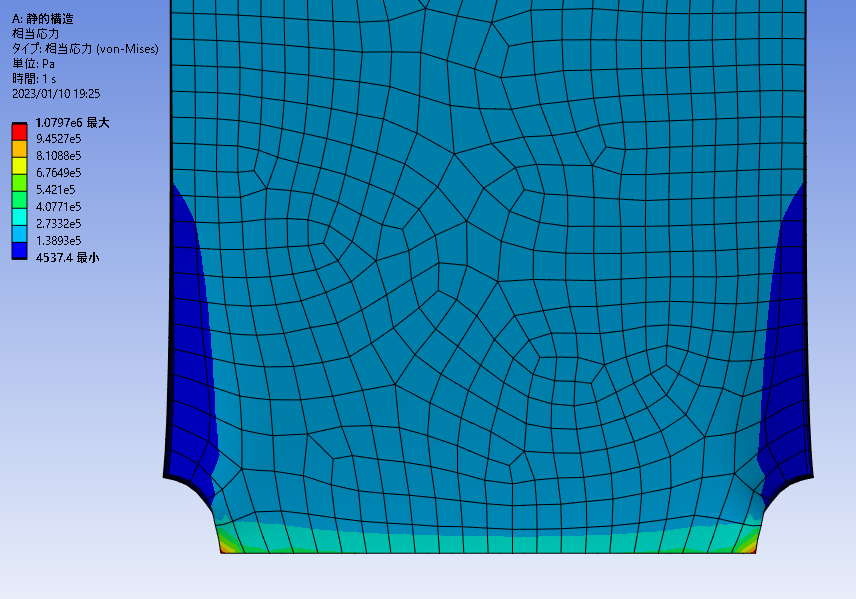Click the dark blue low-stress region on left edge
Screen dimensions: 856x599
click(190, 349)
